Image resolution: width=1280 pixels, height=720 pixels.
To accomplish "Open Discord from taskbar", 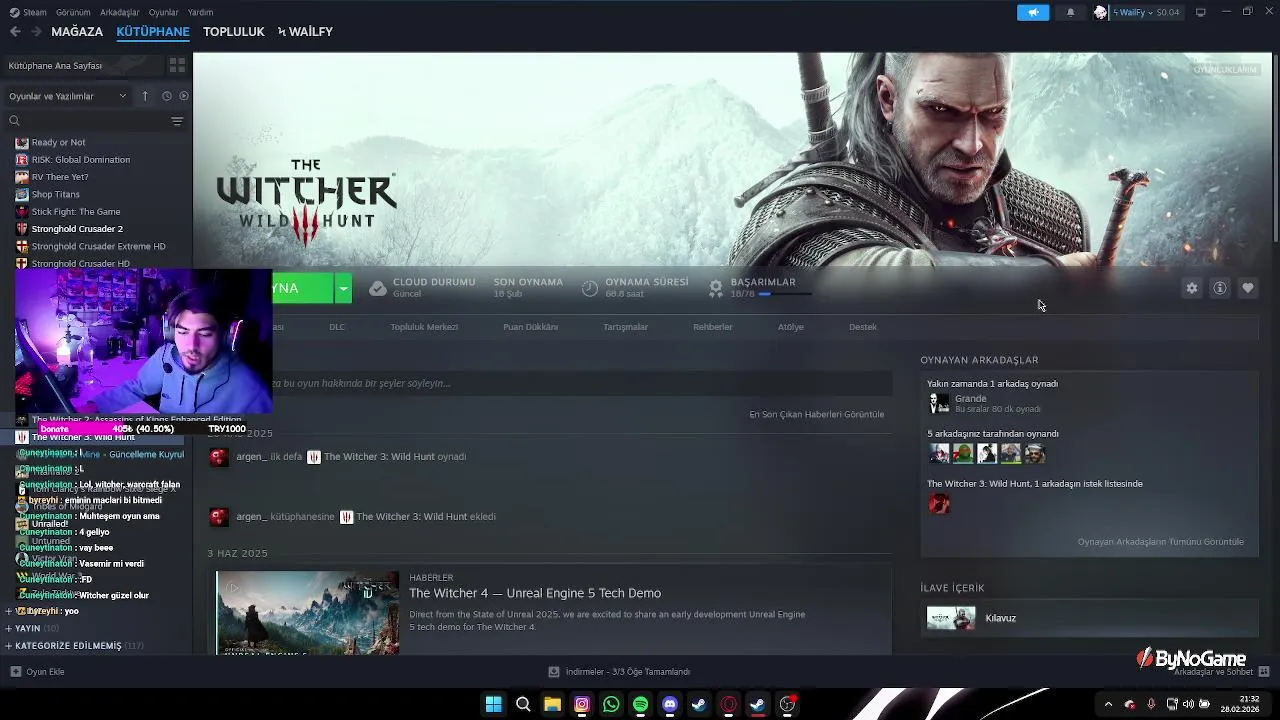I will coord(670,705).
